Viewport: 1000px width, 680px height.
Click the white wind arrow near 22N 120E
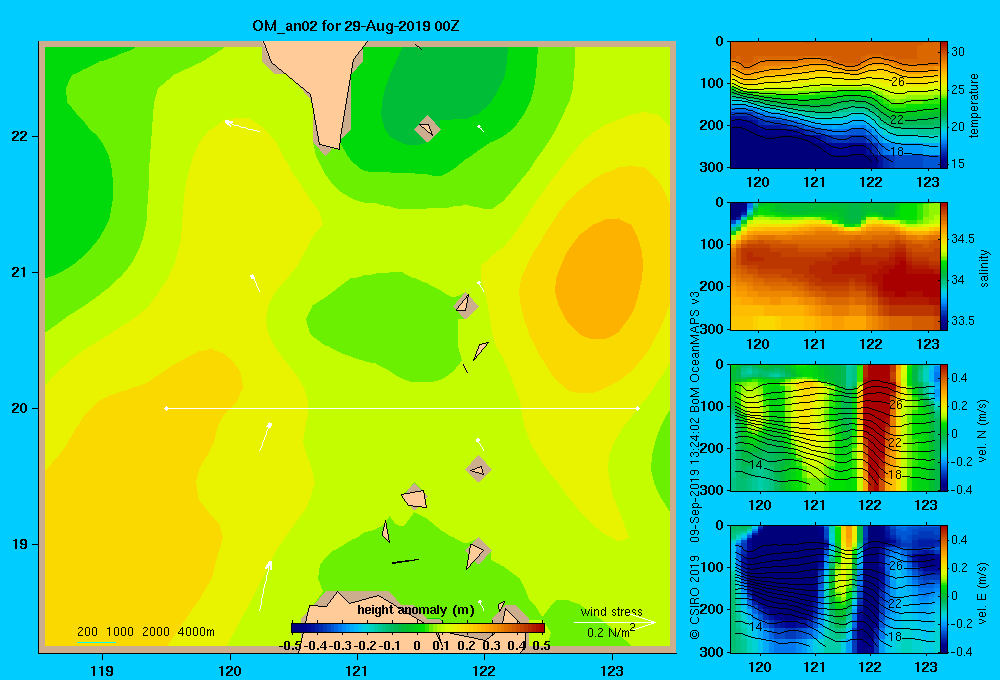pyautogui.click(x=242, y=126)
